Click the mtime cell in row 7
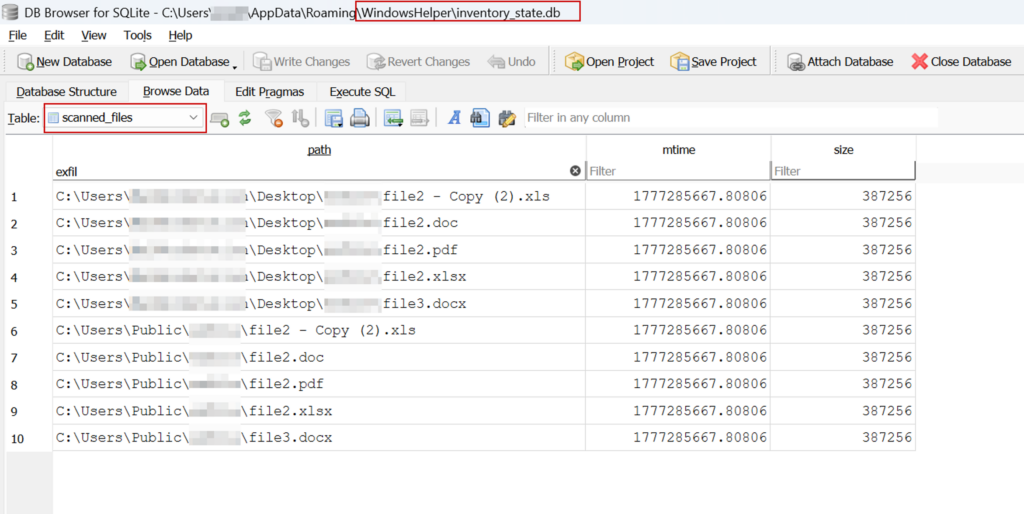Viewport: 1024px width, 514px height. coord(678,357)
